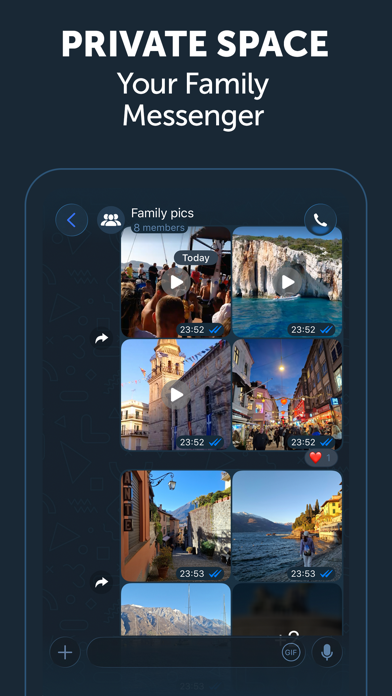Viewport: 392px width, 696px height.
Task: Play the crowded boat video
Action: click(x=176, y=282)
